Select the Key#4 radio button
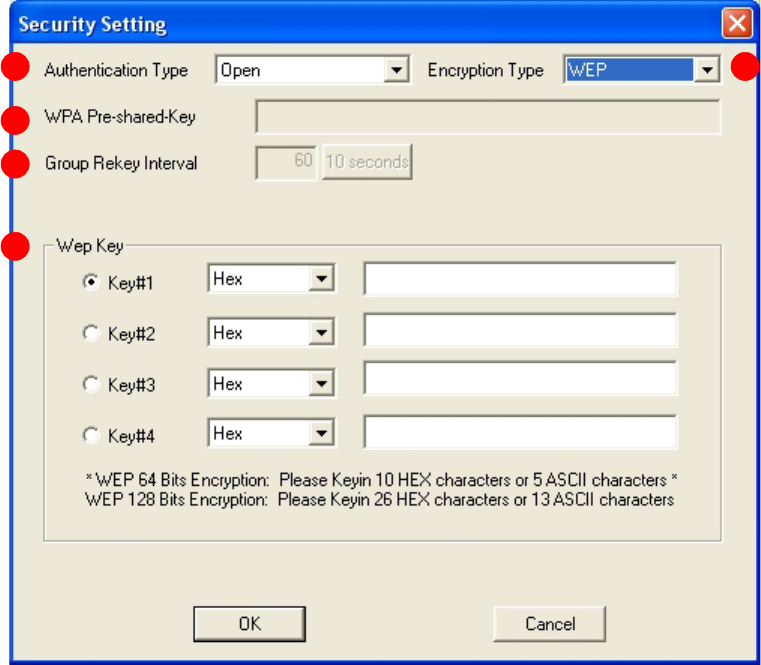 (91, 435)
